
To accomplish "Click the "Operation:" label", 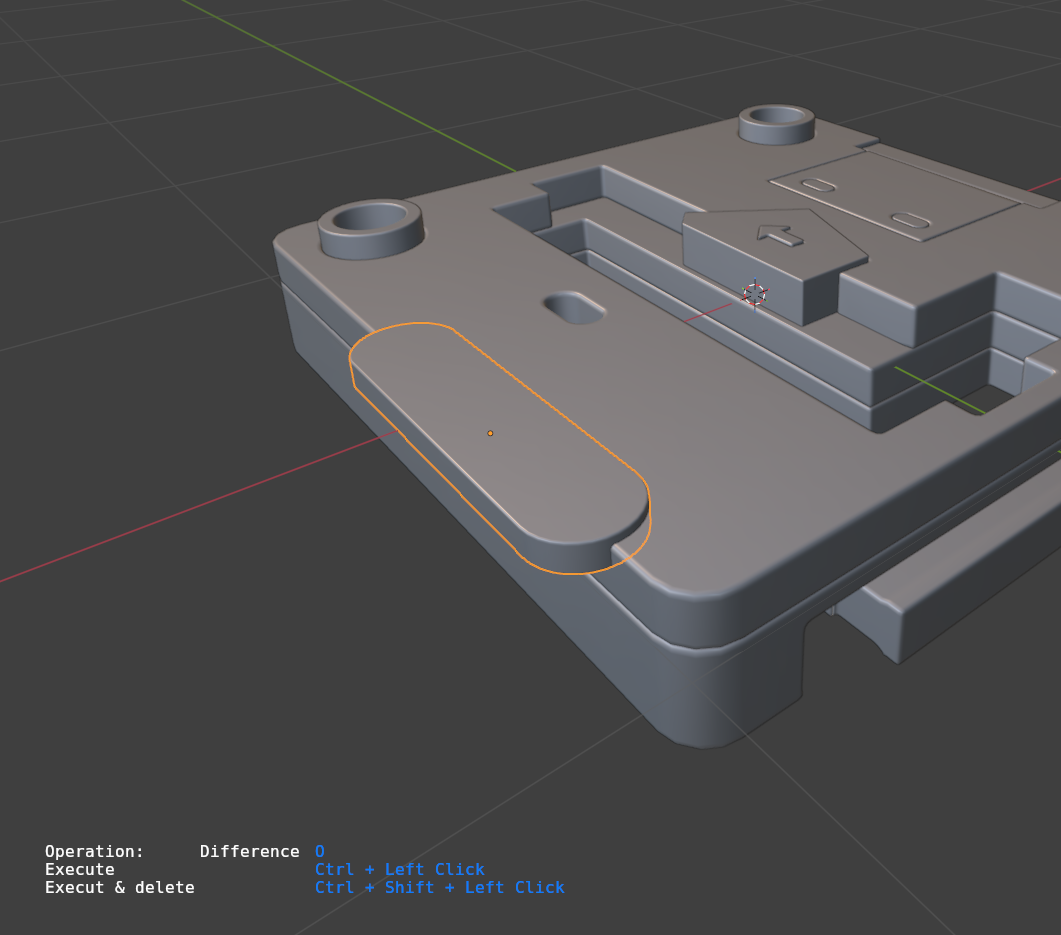I will [94, 851].
